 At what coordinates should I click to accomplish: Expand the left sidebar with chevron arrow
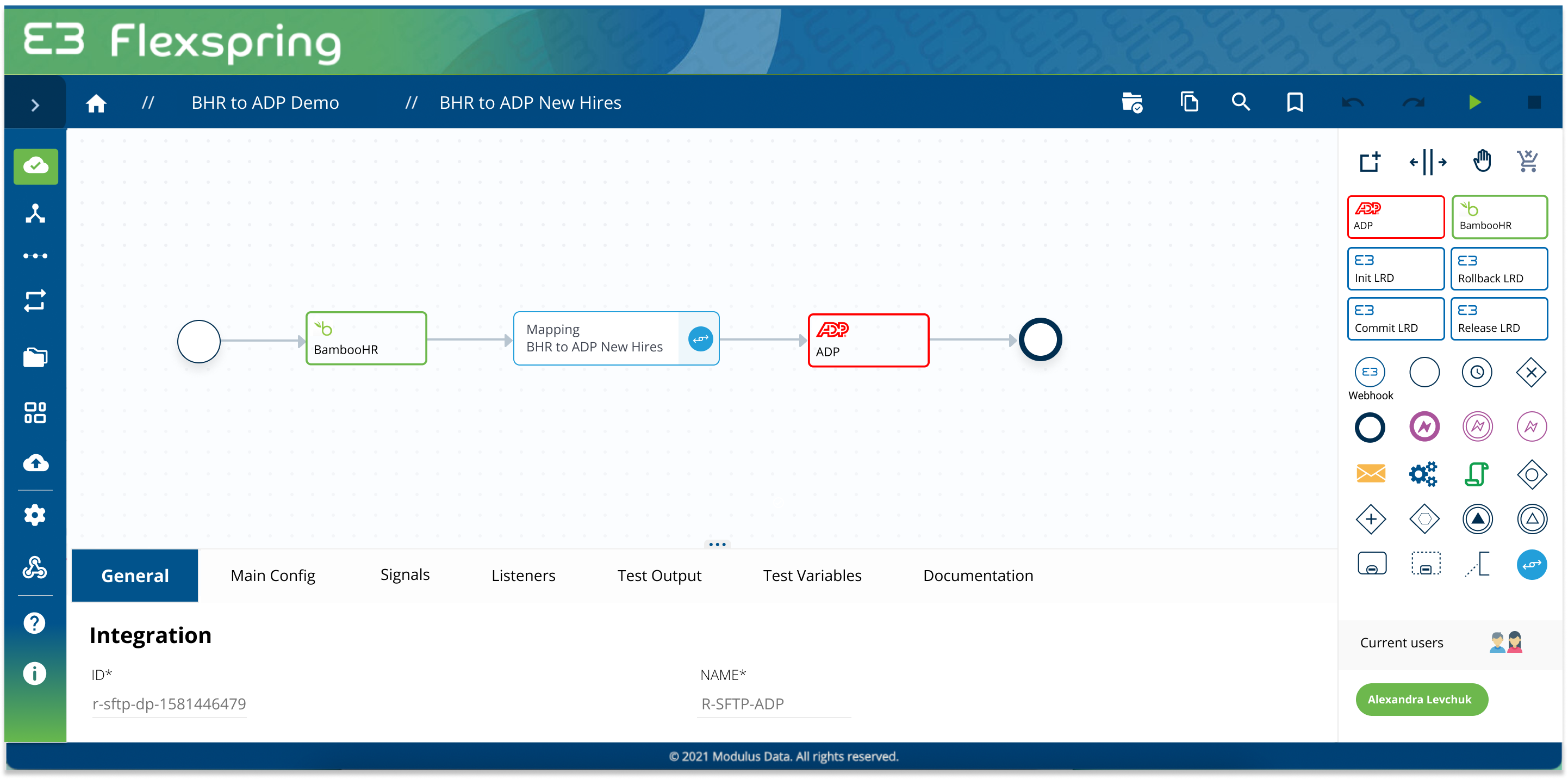click(x=35, y=106)
